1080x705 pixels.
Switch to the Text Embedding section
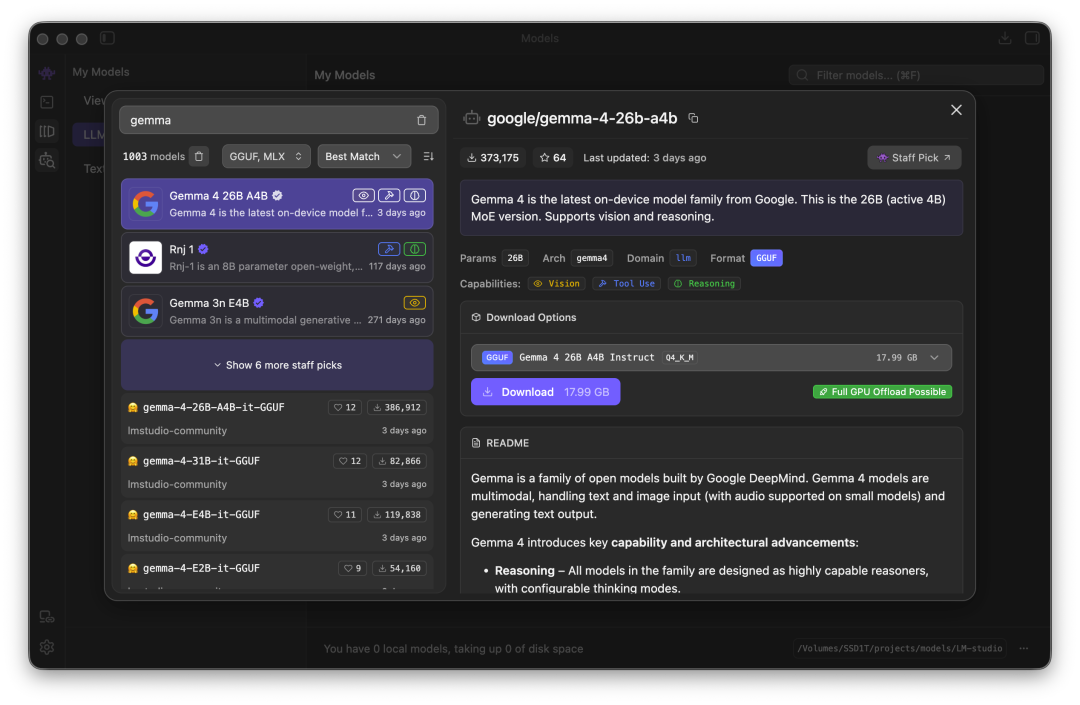click(x=93, y=168)
